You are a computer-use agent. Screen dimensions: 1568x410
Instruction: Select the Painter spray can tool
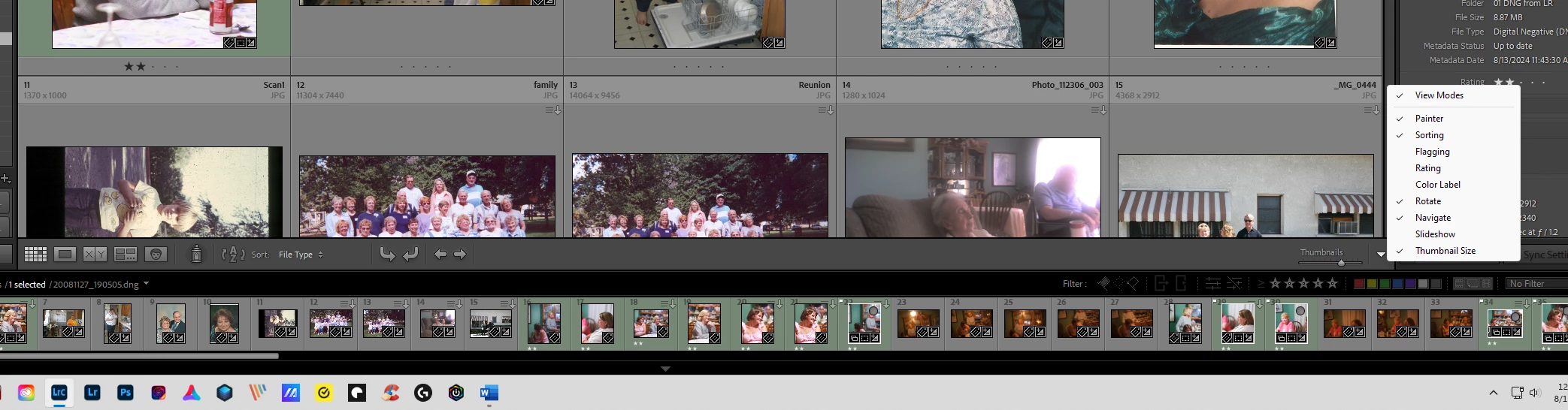tap(196, 254)
